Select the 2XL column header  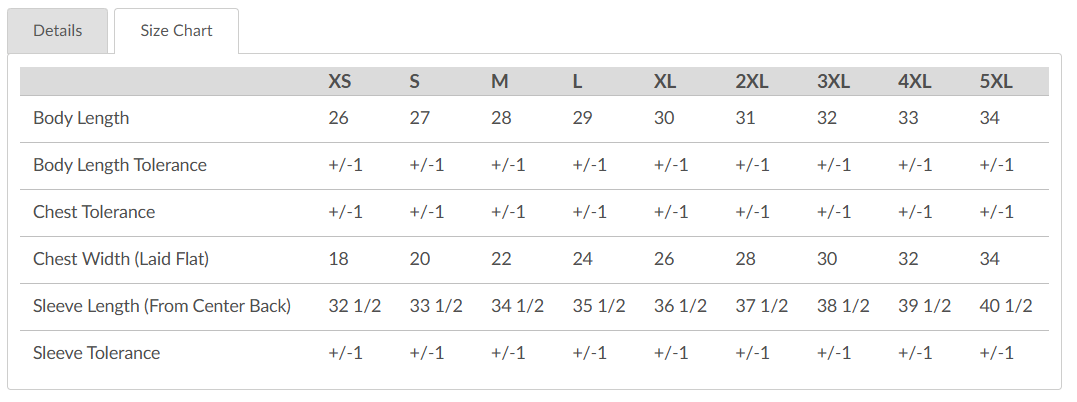click(751, 82)
